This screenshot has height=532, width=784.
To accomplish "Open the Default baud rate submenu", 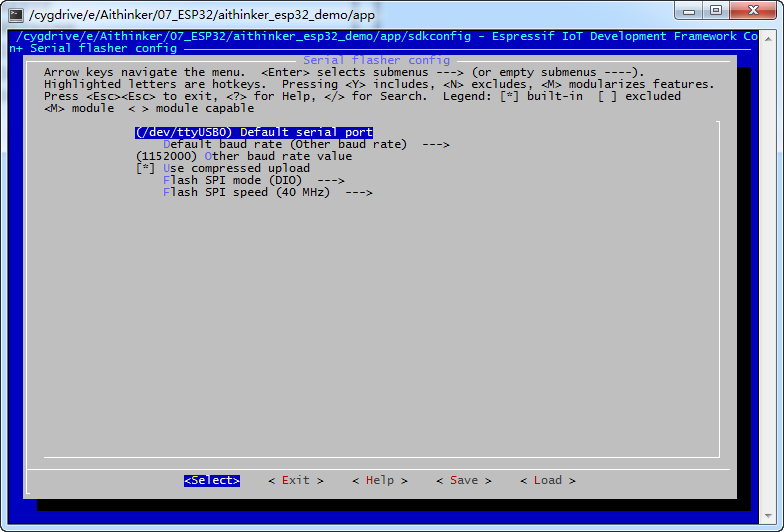I will [x=306, y=144].
